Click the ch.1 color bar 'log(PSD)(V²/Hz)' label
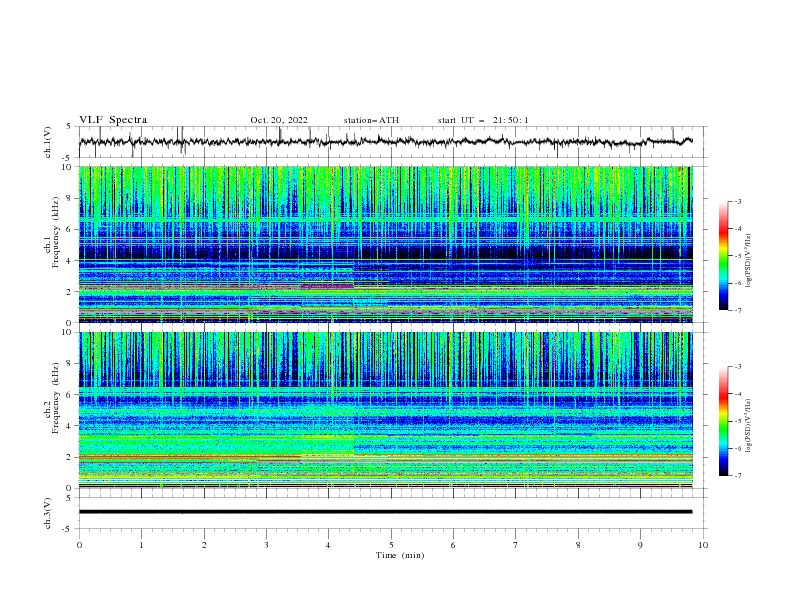 tap(749, 261)
